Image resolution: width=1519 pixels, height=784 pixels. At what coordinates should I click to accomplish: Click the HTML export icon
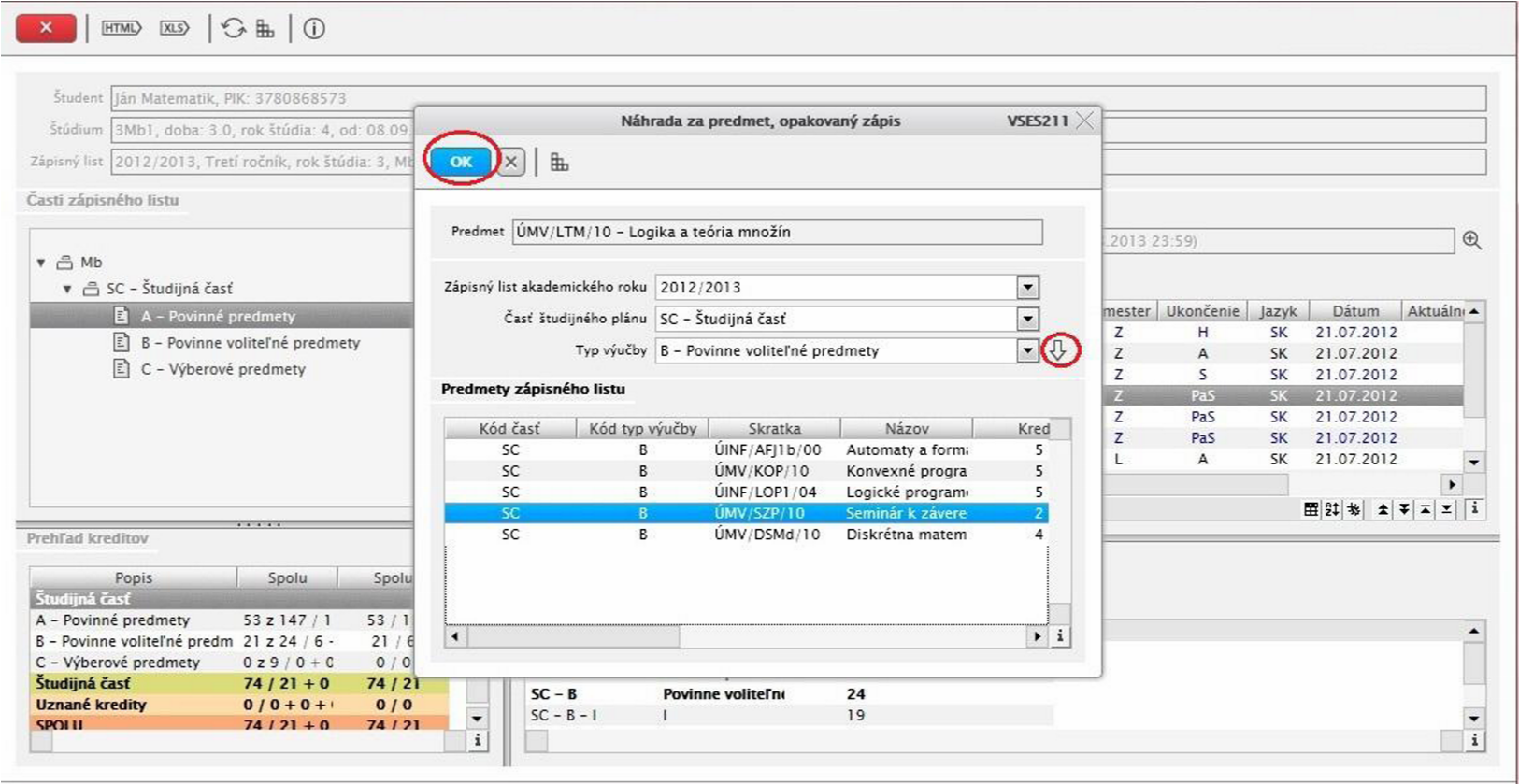(x=121, y=28)
